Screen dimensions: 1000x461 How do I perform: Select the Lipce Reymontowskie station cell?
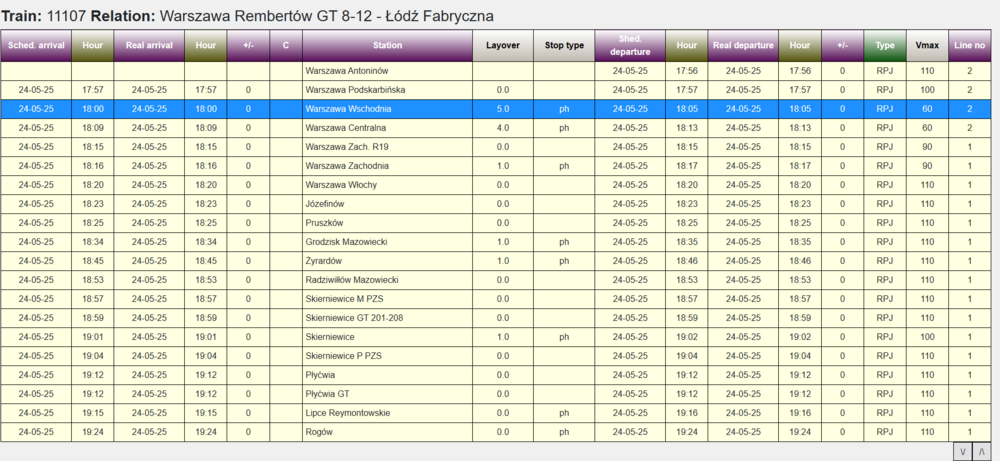388,413
